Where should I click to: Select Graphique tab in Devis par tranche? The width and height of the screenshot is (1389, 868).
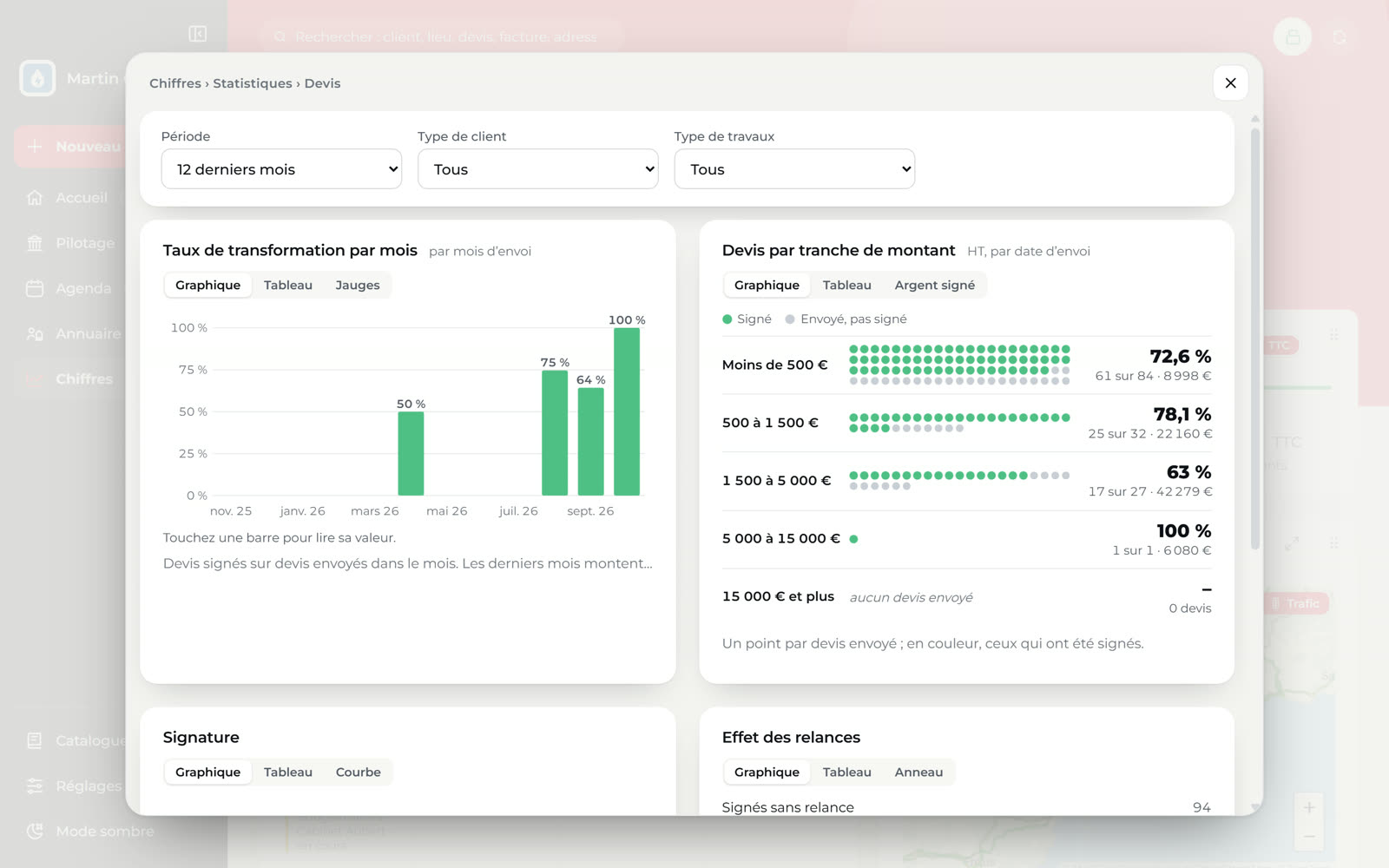click(767, 285)
